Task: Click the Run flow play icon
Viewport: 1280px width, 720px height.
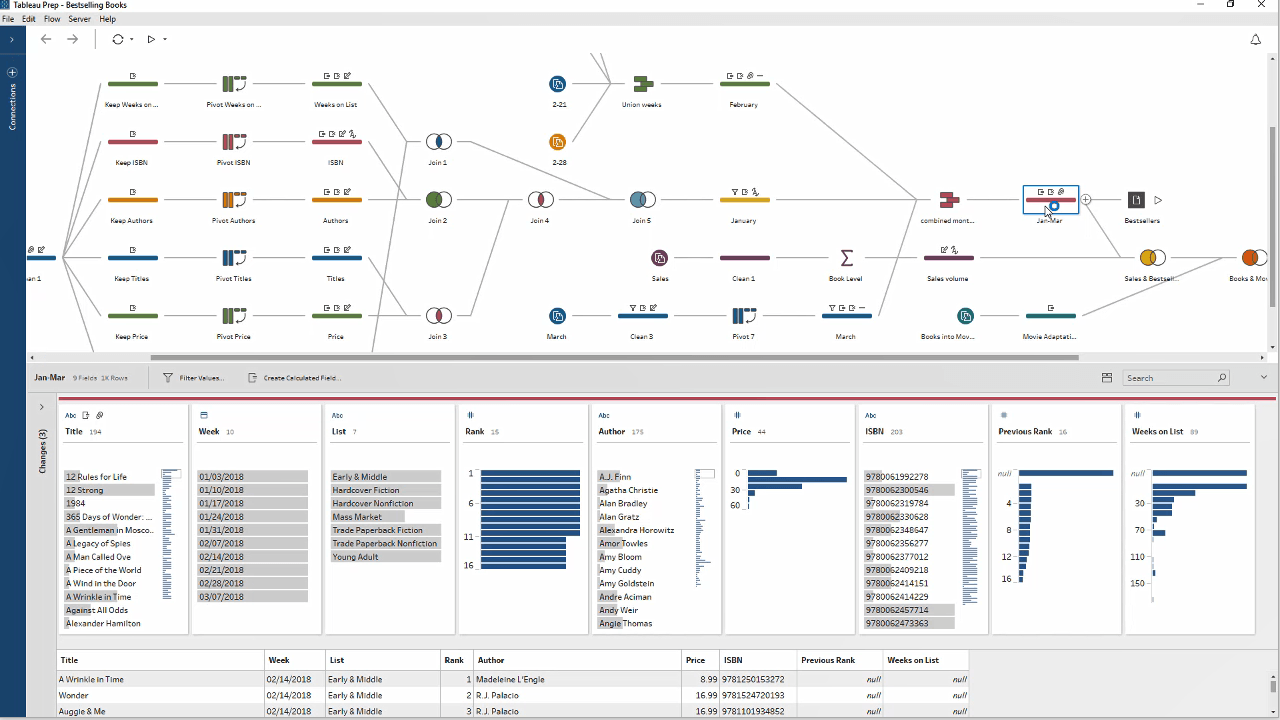Action: pyautogui.click(x=151, y=39)
